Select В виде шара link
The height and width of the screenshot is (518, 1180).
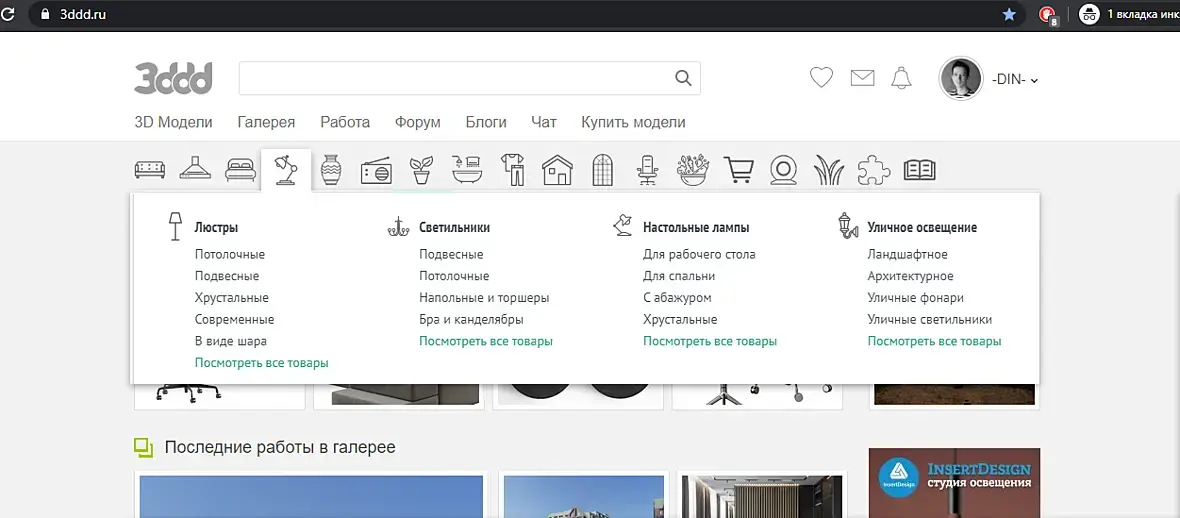230,342
